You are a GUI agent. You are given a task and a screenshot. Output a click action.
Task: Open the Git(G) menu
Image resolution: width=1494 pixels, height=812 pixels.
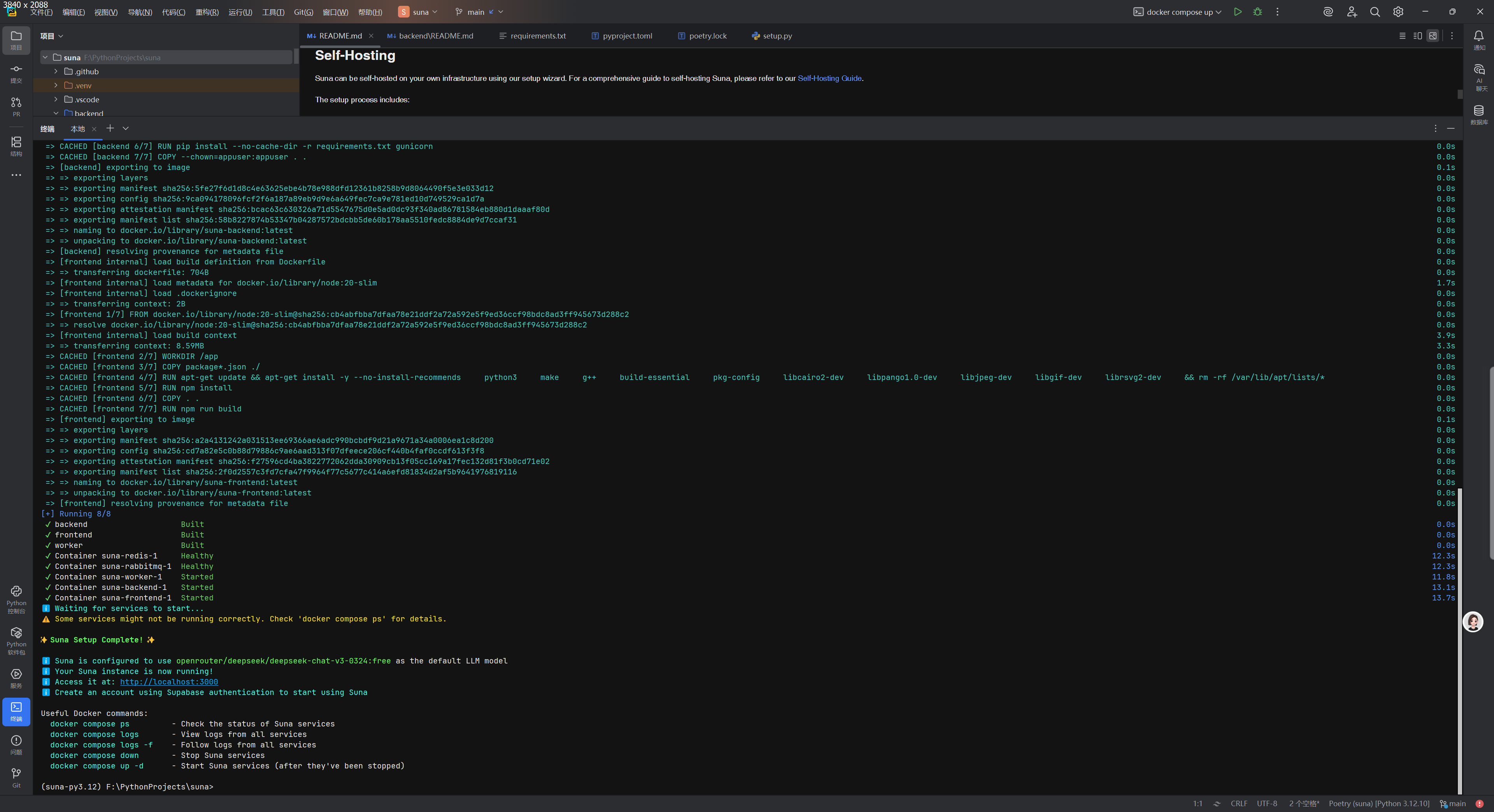[x=303, y=12]
